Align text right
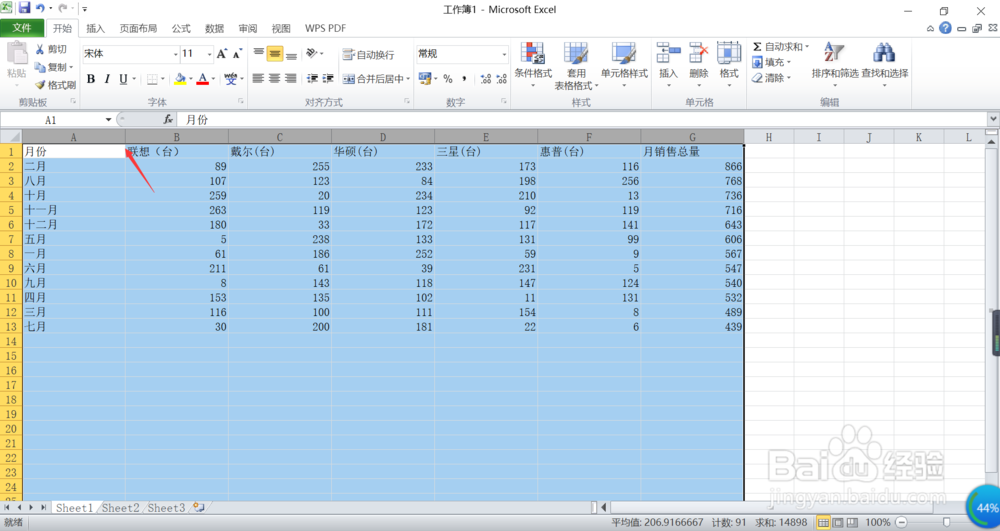1000x531 pixels. [291, 78]
